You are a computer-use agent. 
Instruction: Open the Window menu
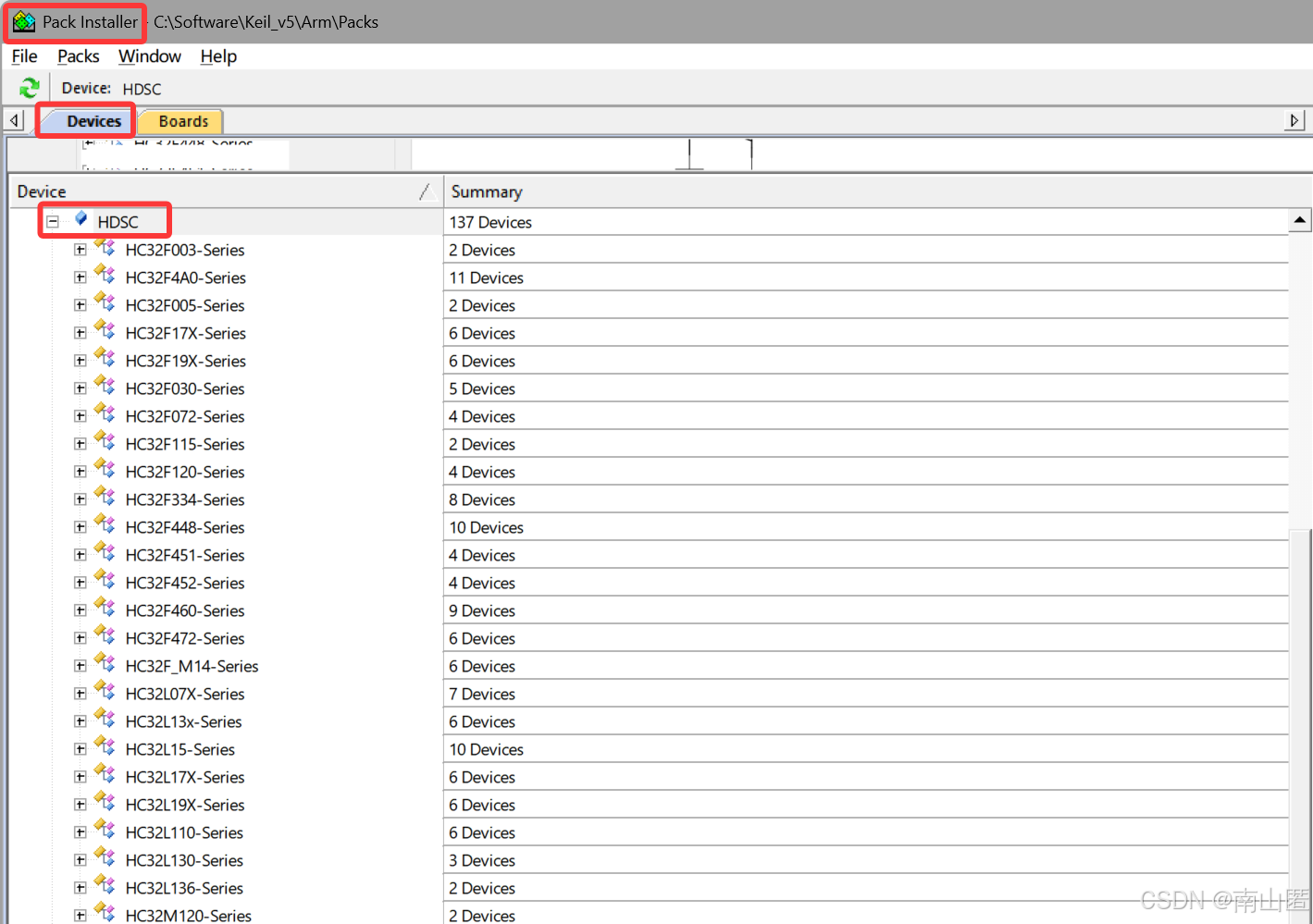coord(150,56)
